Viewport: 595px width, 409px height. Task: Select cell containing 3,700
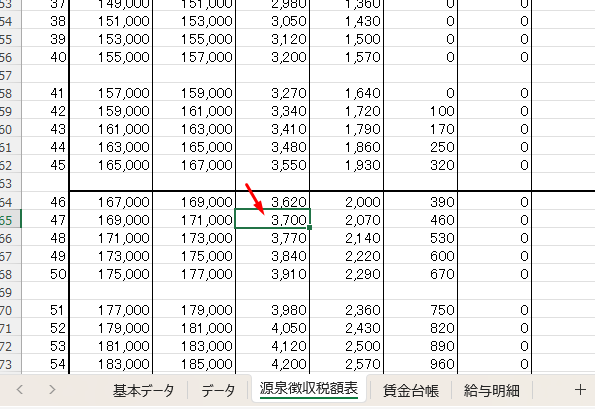pos(272,219)
